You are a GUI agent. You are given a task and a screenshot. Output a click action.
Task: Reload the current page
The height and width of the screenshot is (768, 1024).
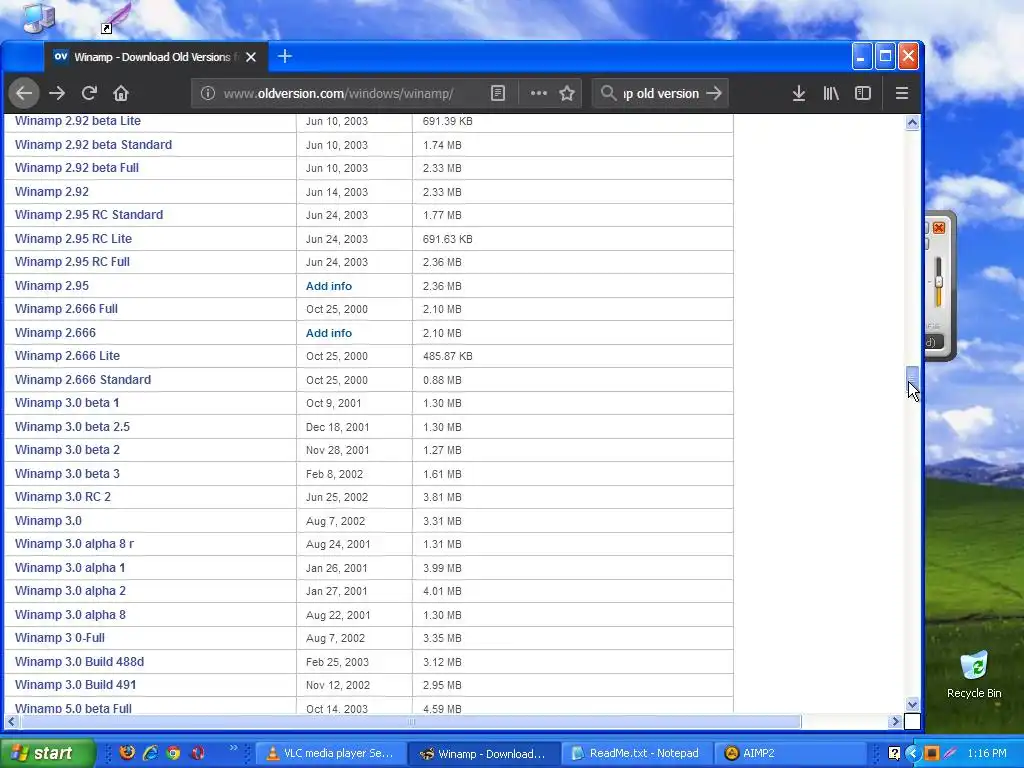pyautogui.click(x=89, y=93)
